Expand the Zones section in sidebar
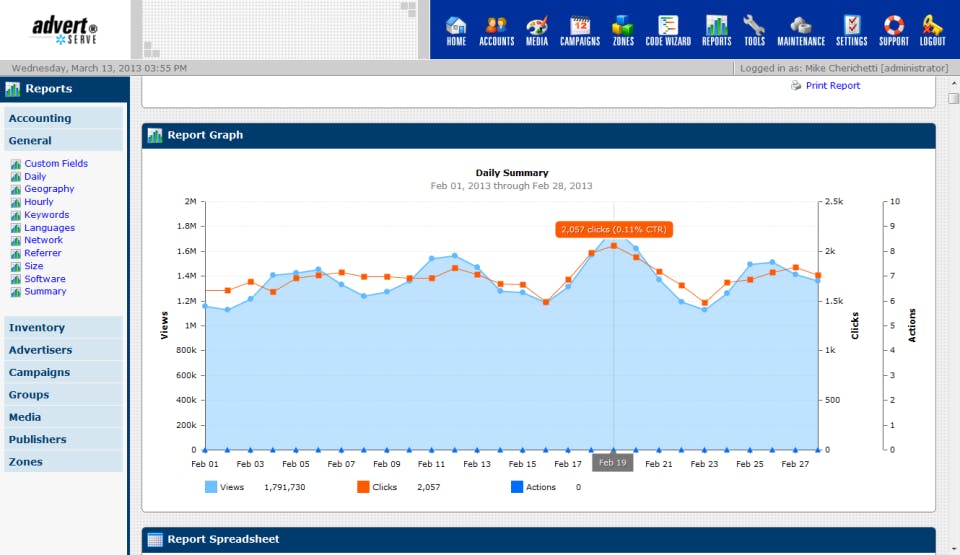 pos(64,462)
